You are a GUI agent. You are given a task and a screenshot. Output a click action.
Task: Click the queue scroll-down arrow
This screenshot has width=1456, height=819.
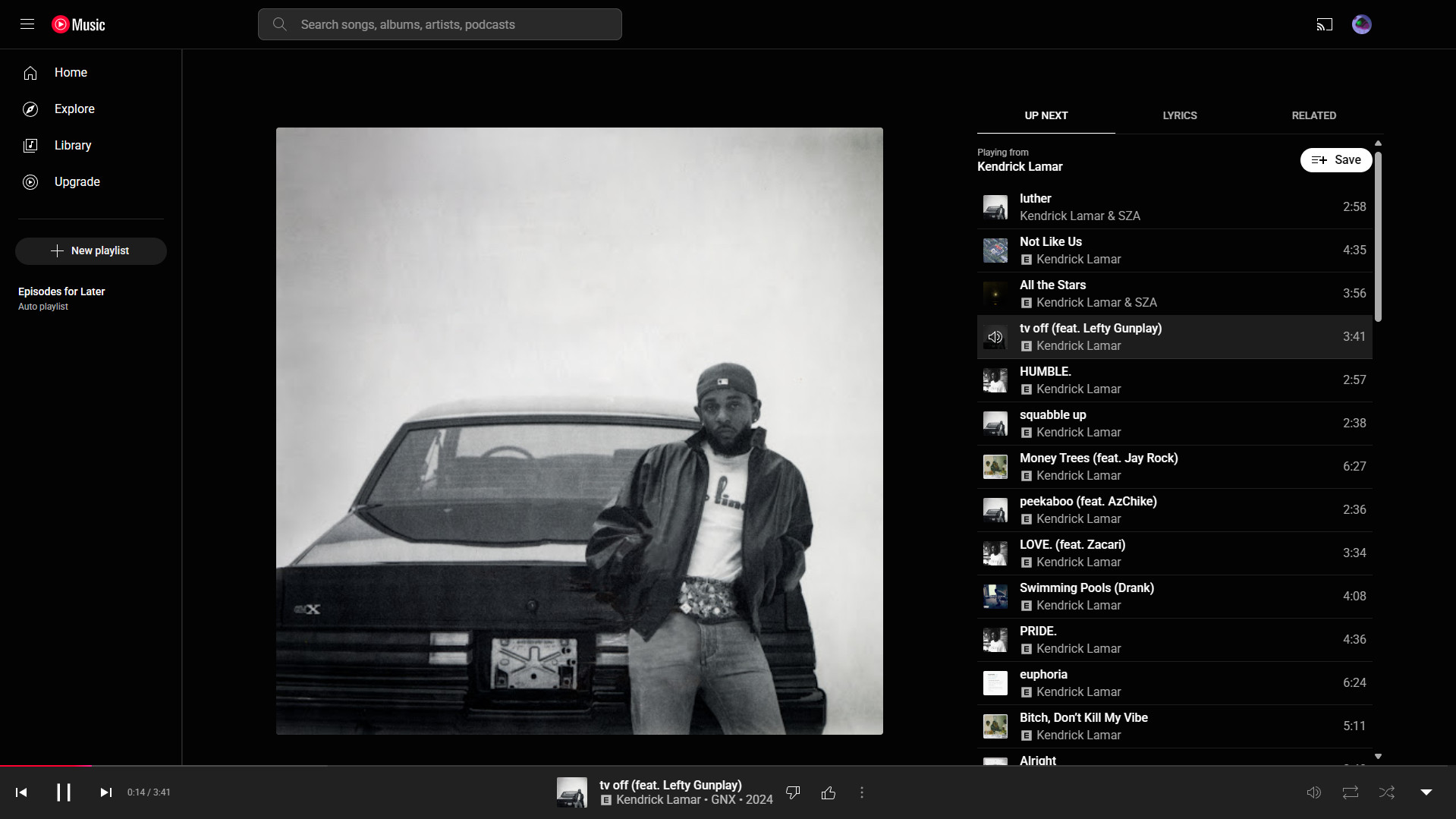tap(1378, 757)
